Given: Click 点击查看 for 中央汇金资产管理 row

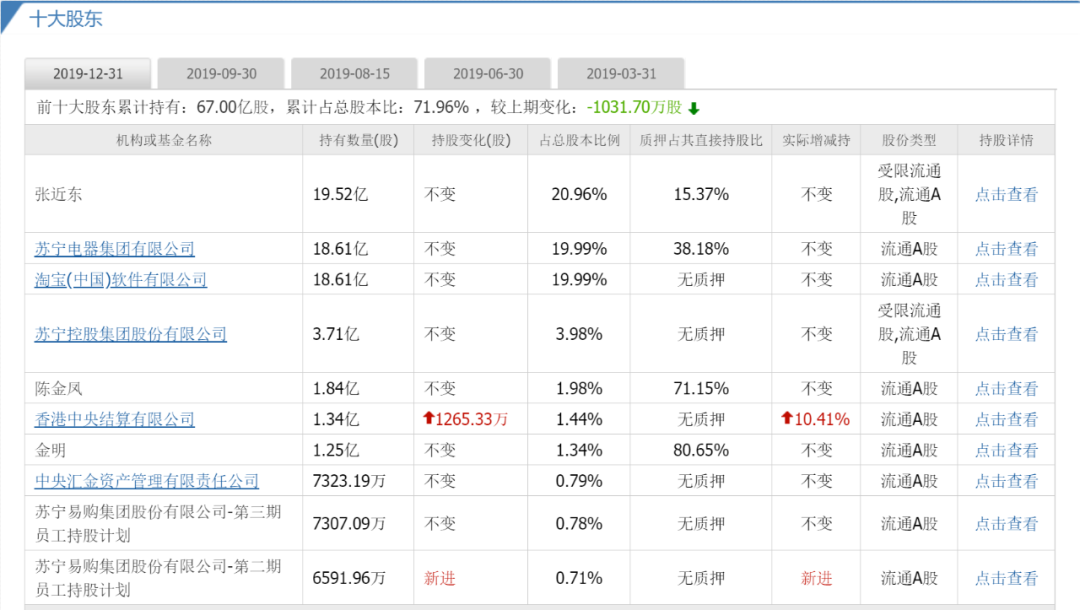Looking at the screenshot, I should click(1006, 481).
